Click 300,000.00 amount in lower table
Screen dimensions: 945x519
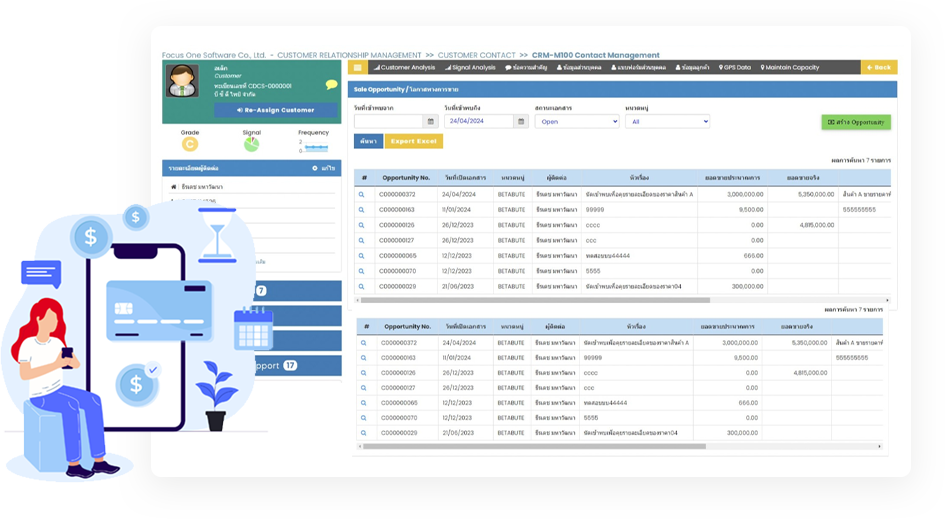click(x=742, y=433)
